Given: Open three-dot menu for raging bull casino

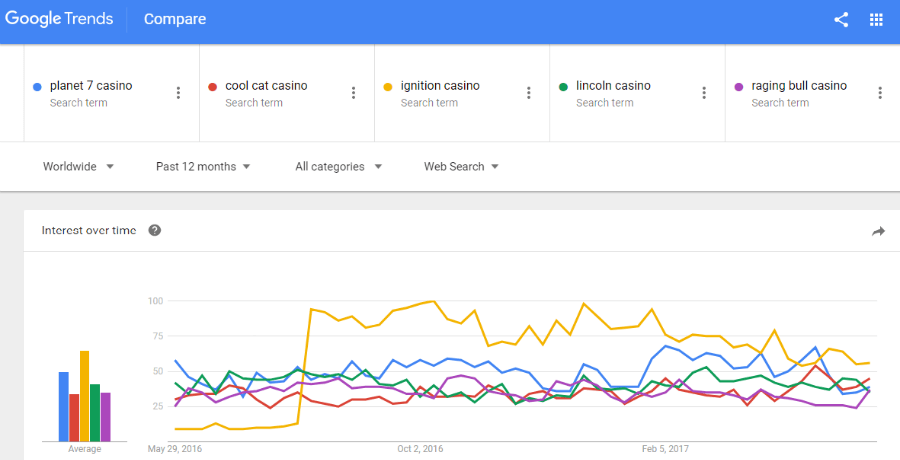Looking at the screenshot, I should point(880,93).
